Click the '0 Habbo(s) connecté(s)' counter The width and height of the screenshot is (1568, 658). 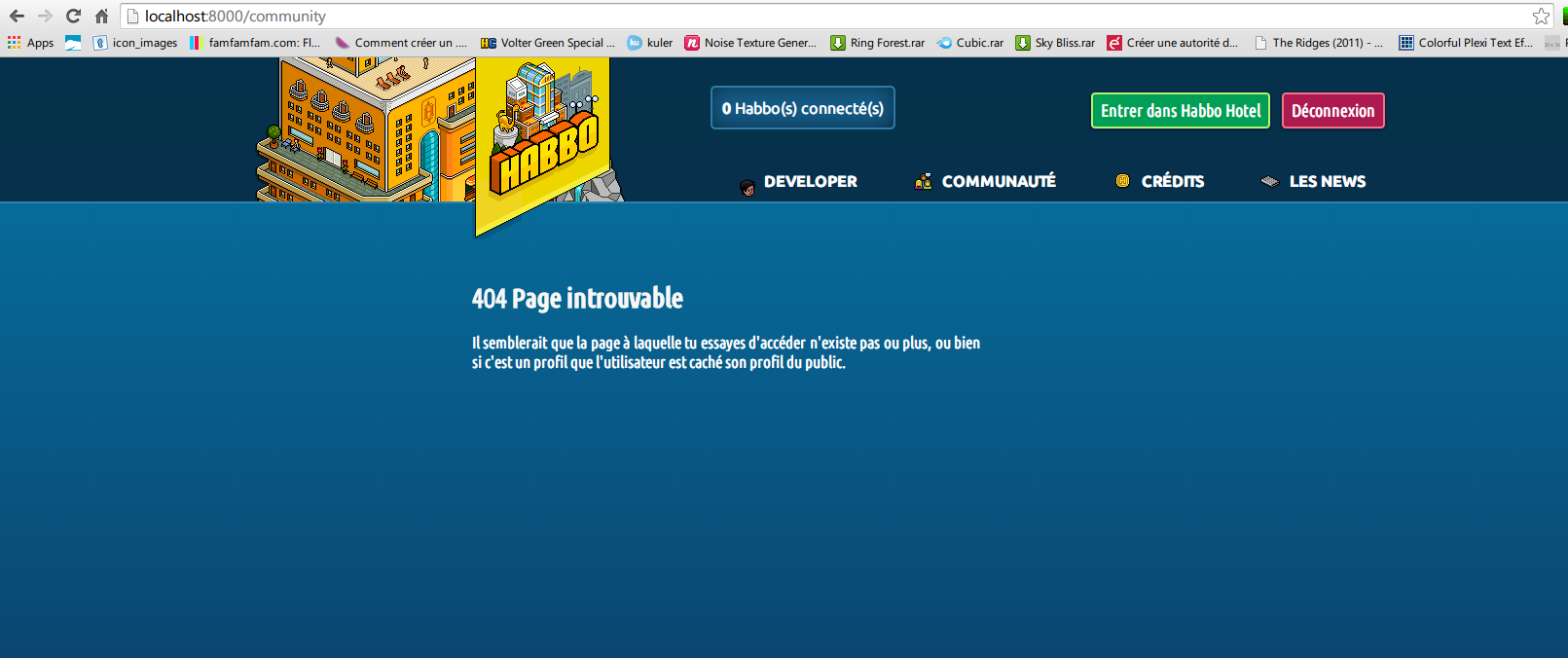(x=803, y=108)
